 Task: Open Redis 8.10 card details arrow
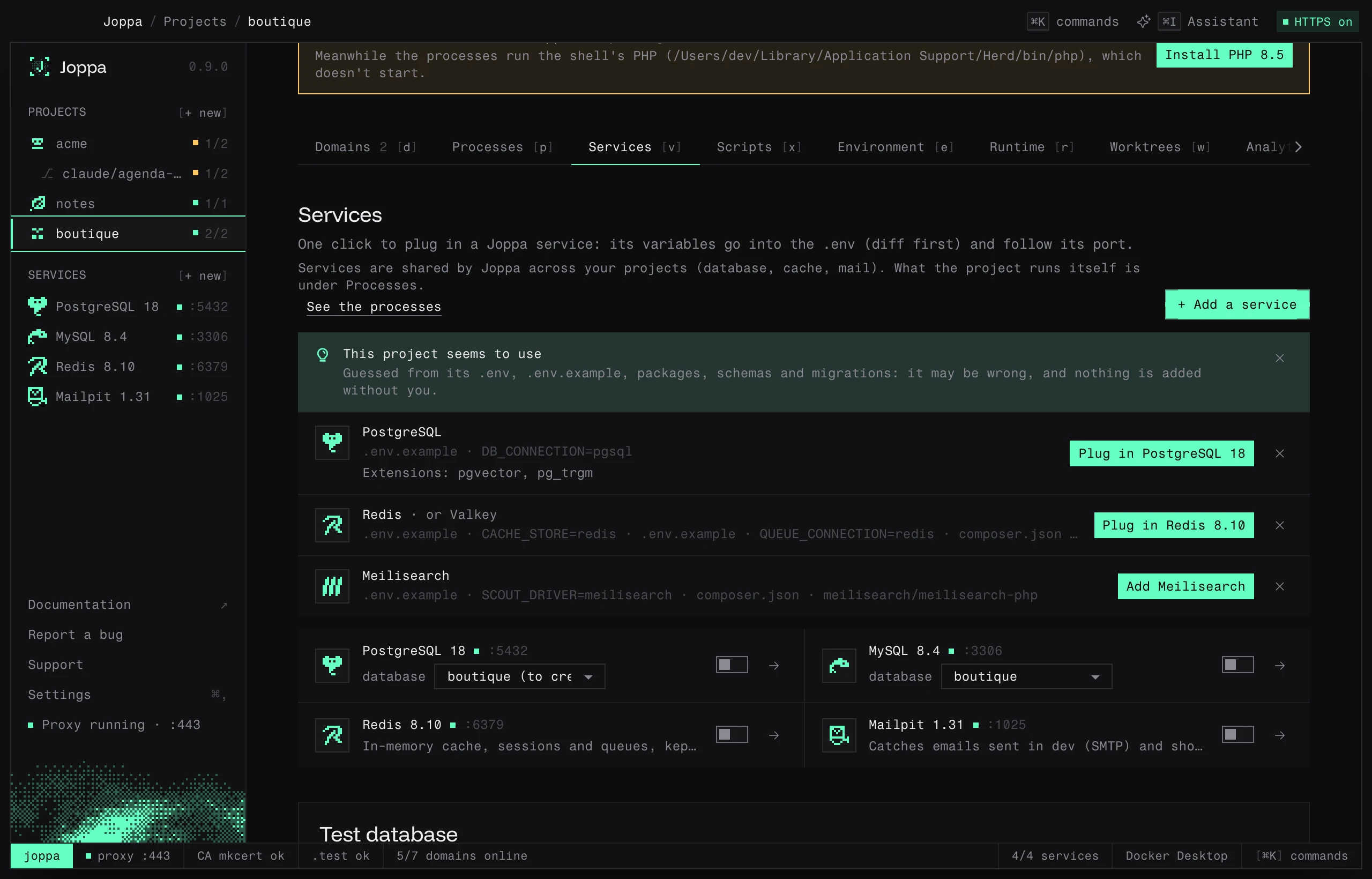click(x=774, y=735)
